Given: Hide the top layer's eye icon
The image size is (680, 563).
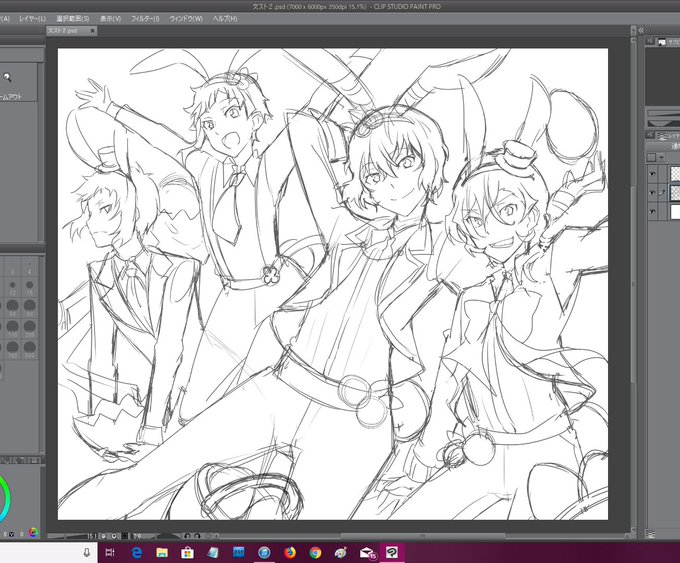Looking at the screenshot, I should coord(653,174).
